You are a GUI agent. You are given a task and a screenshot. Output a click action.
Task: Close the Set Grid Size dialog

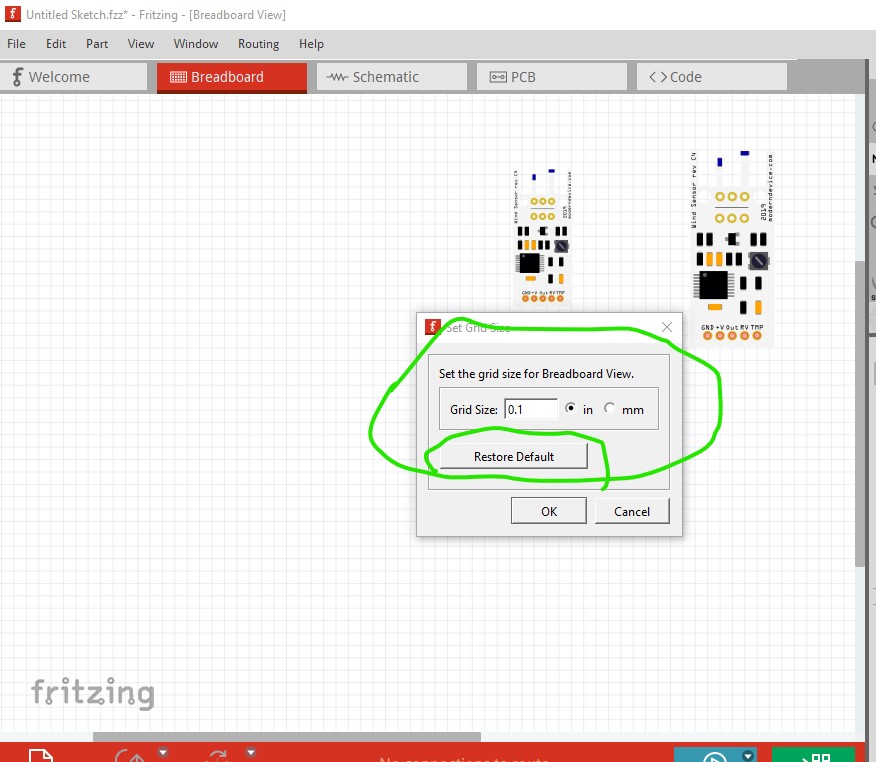point(666,327)
